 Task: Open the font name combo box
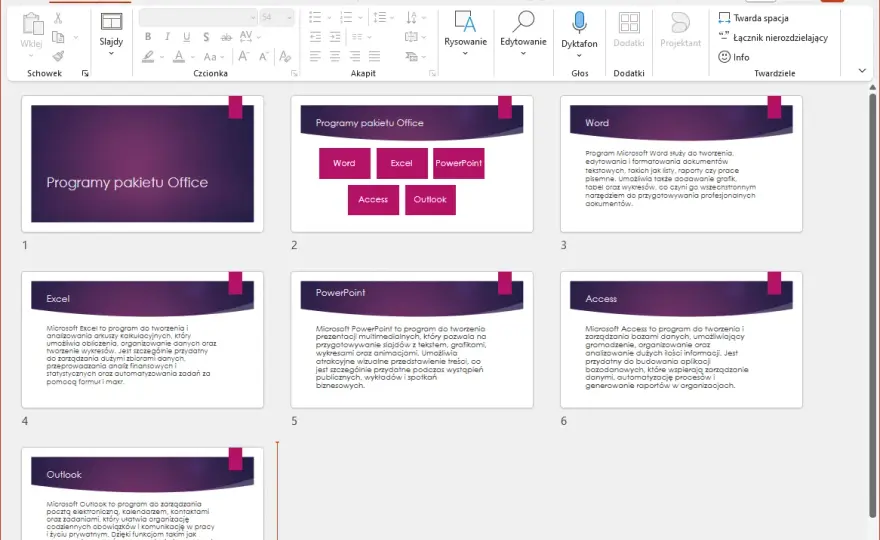click(198, 17)
